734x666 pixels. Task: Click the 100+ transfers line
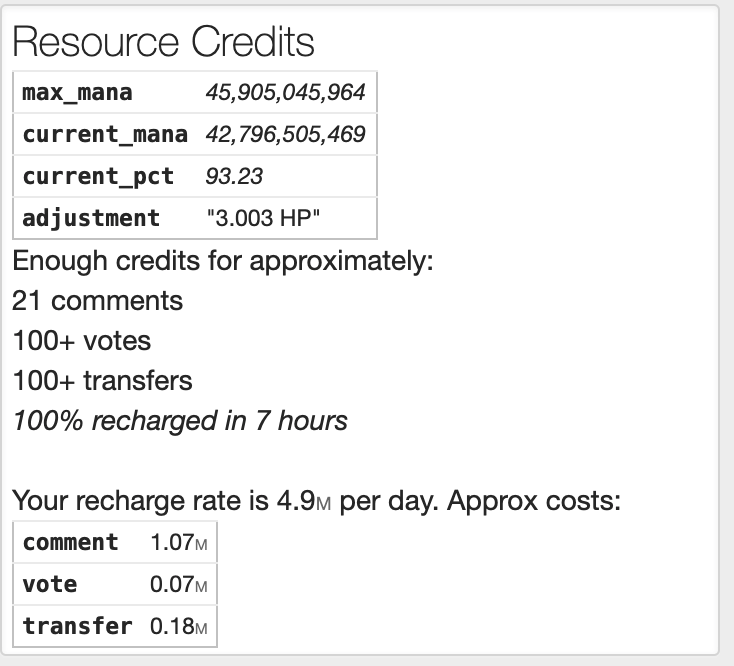tap(102, 381)
